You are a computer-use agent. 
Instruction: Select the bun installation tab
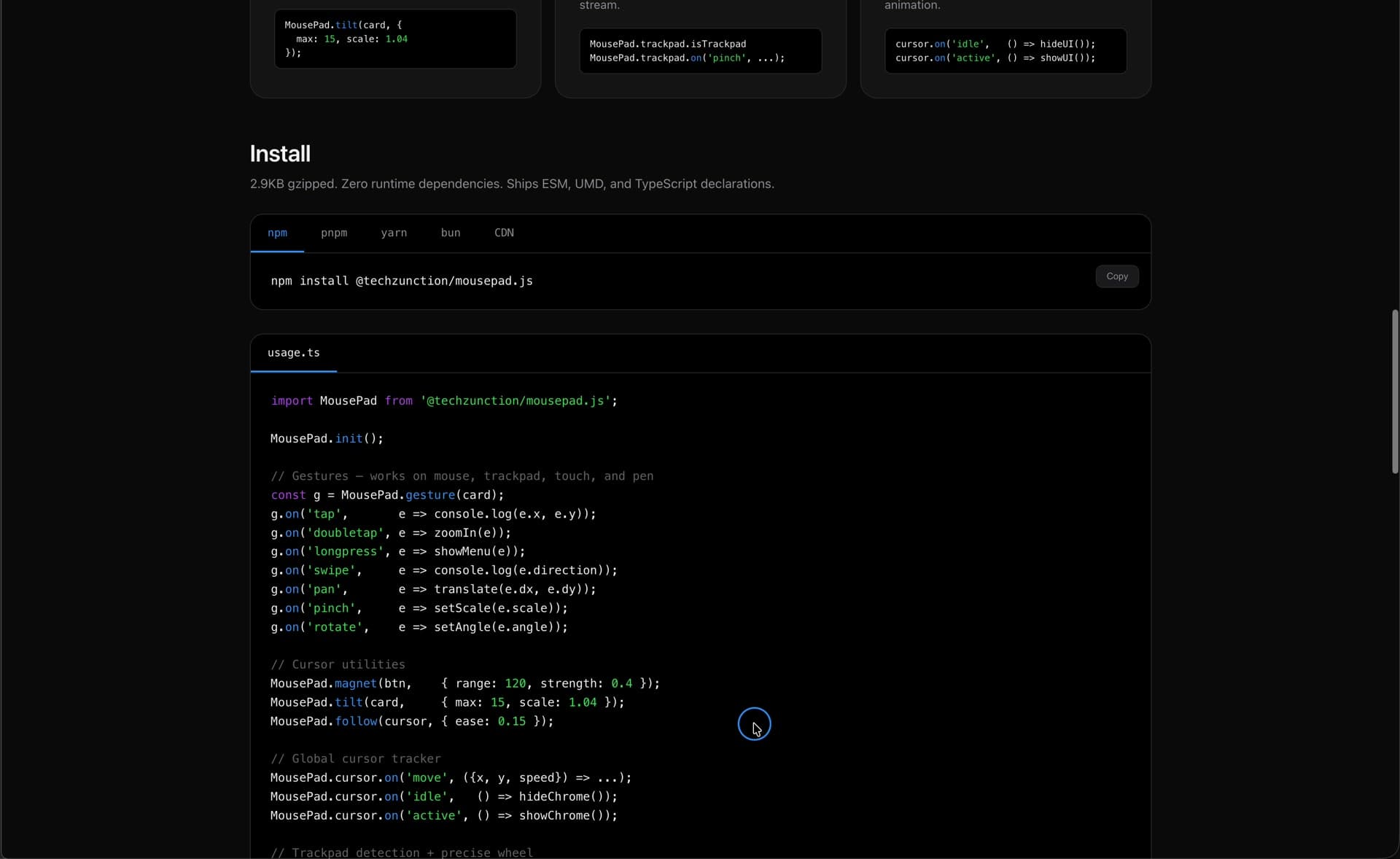pos(450,233)
